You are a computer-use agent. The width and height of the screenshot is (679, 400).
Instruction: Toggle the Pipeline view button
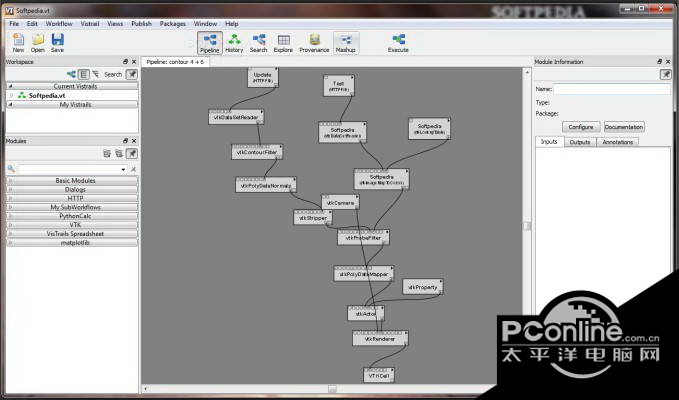[x=210, y=43]
